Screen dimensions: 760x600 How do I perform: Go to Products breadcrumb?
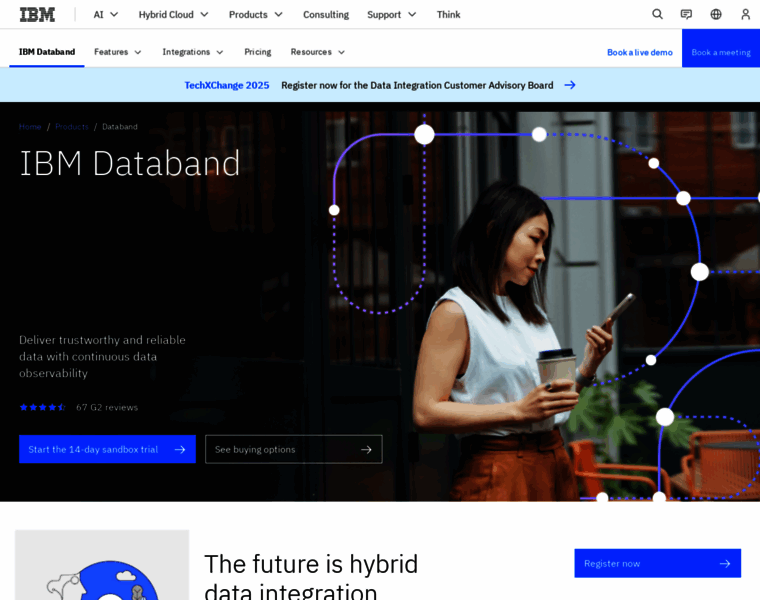tap(72, 126)
